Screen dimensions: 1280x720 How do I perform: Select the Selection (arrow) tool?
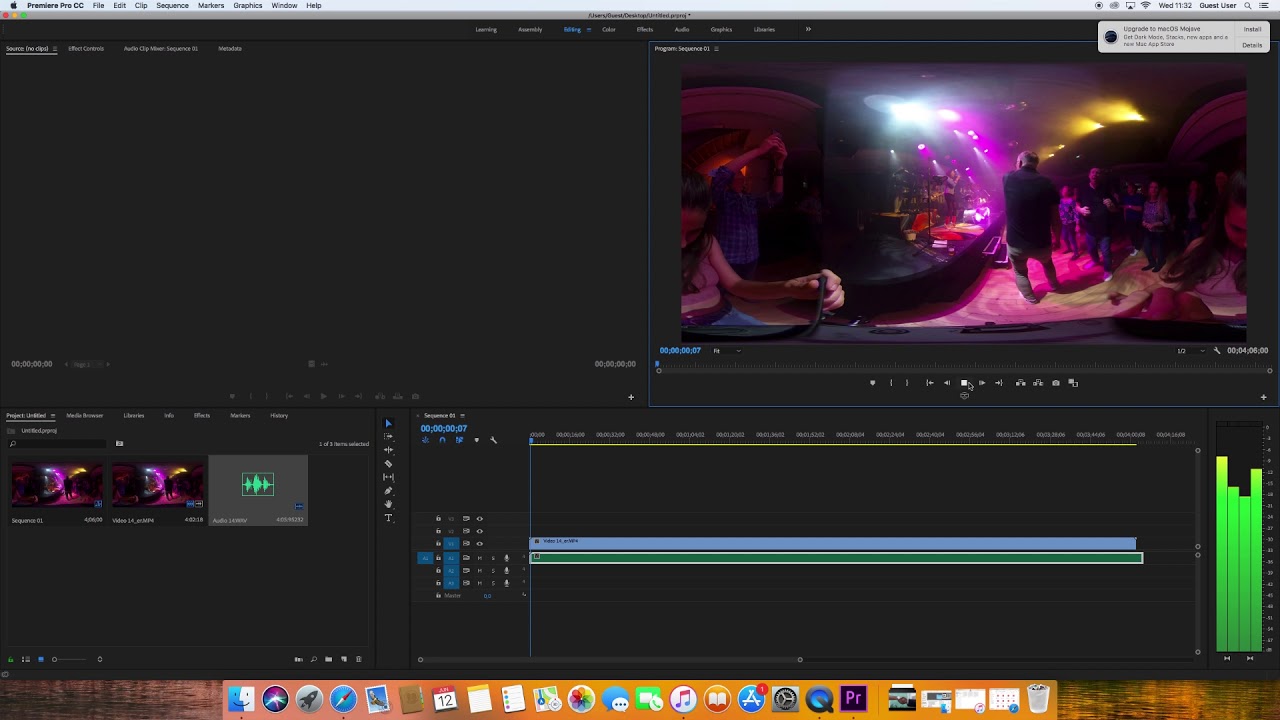[x=388, y=423]
